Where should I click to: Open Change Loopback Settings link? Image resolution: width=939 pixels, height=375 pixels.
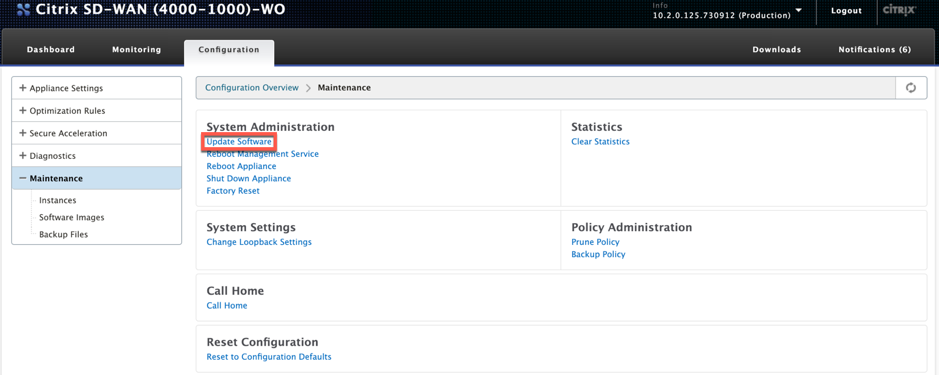pyautogui.click(x=259, y=242)
